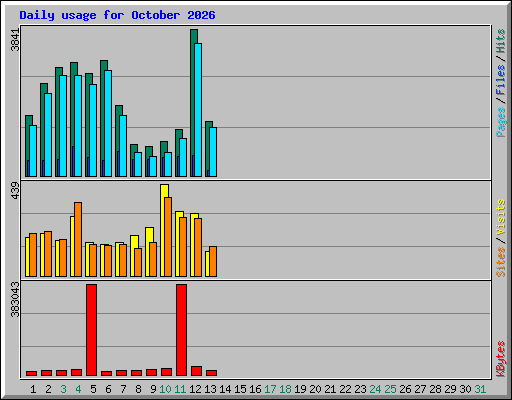The image size is (512, 400).
Task: Click day label 30 on the x-axis
Action: point(465,389)
